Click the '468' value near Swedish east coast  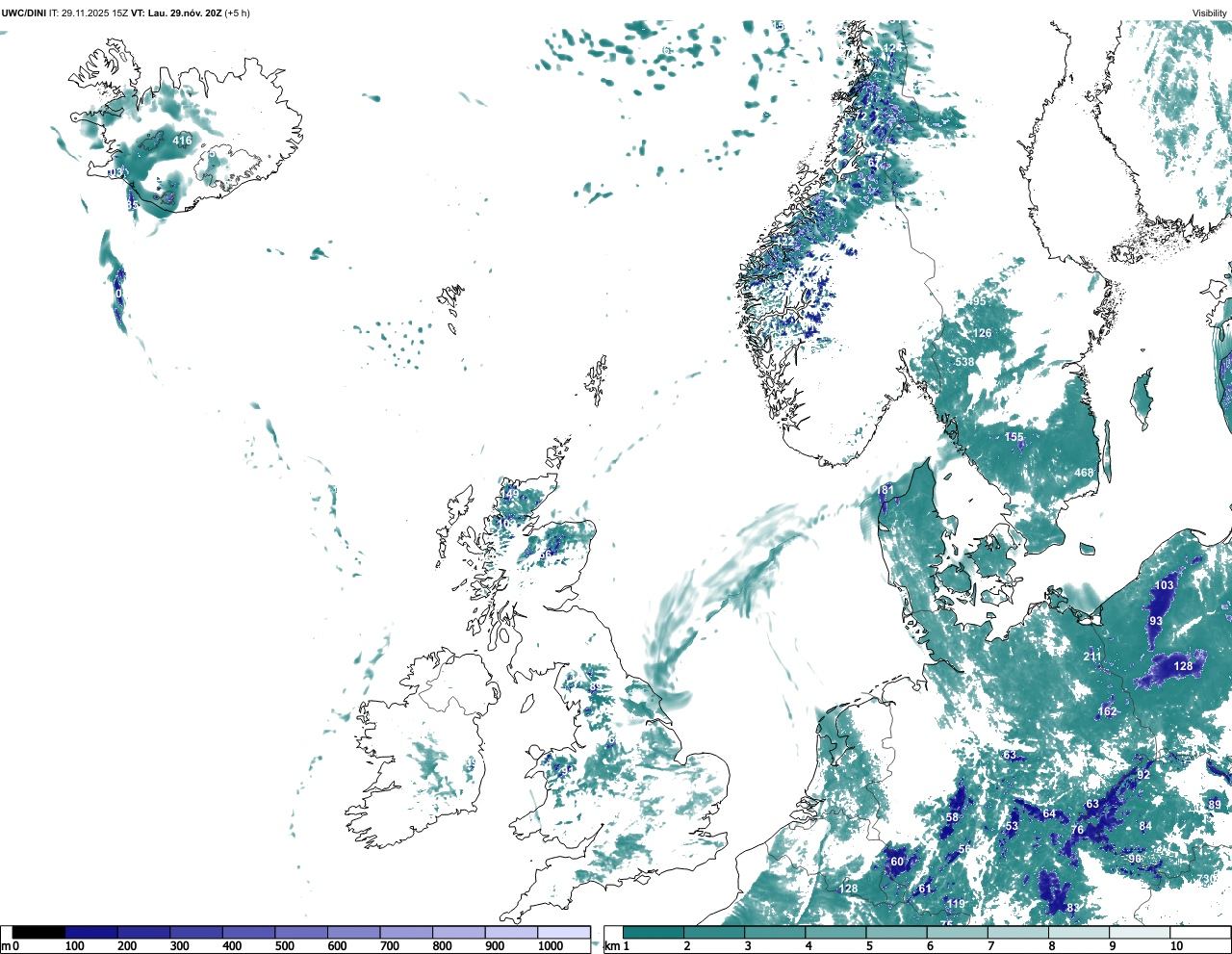pyautogui.click(x=1085, y=473)
